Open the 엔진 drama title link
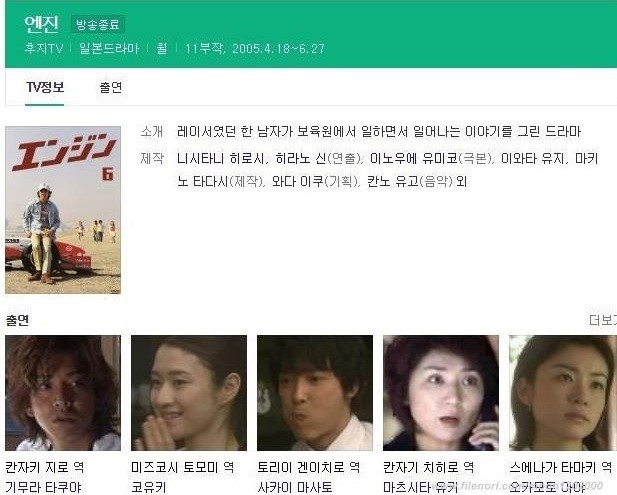617x495 pixels. 41,24
